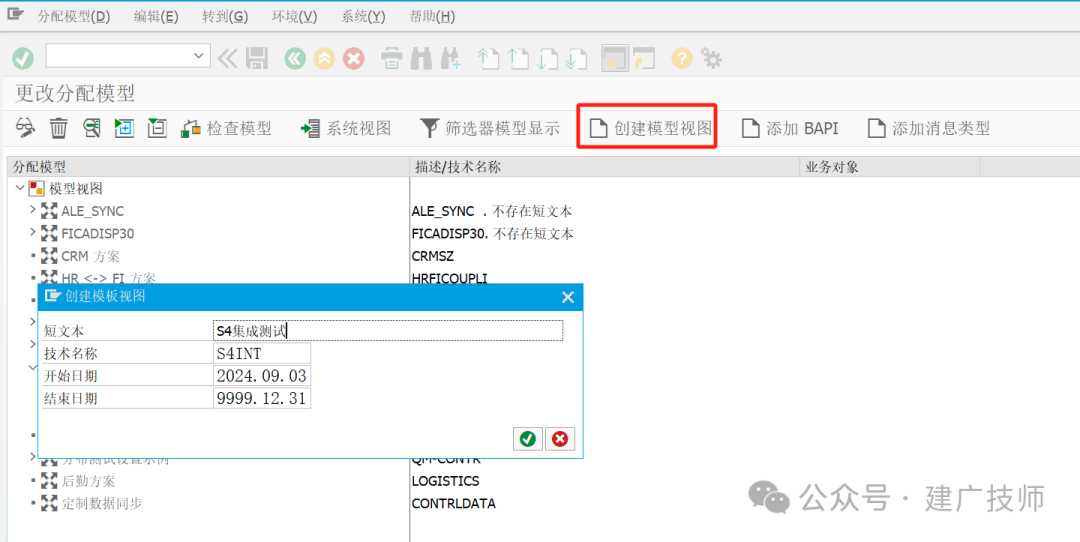
Task: Click the 系统视图 button
Action: pyautogui.click(x=346, y=128)
